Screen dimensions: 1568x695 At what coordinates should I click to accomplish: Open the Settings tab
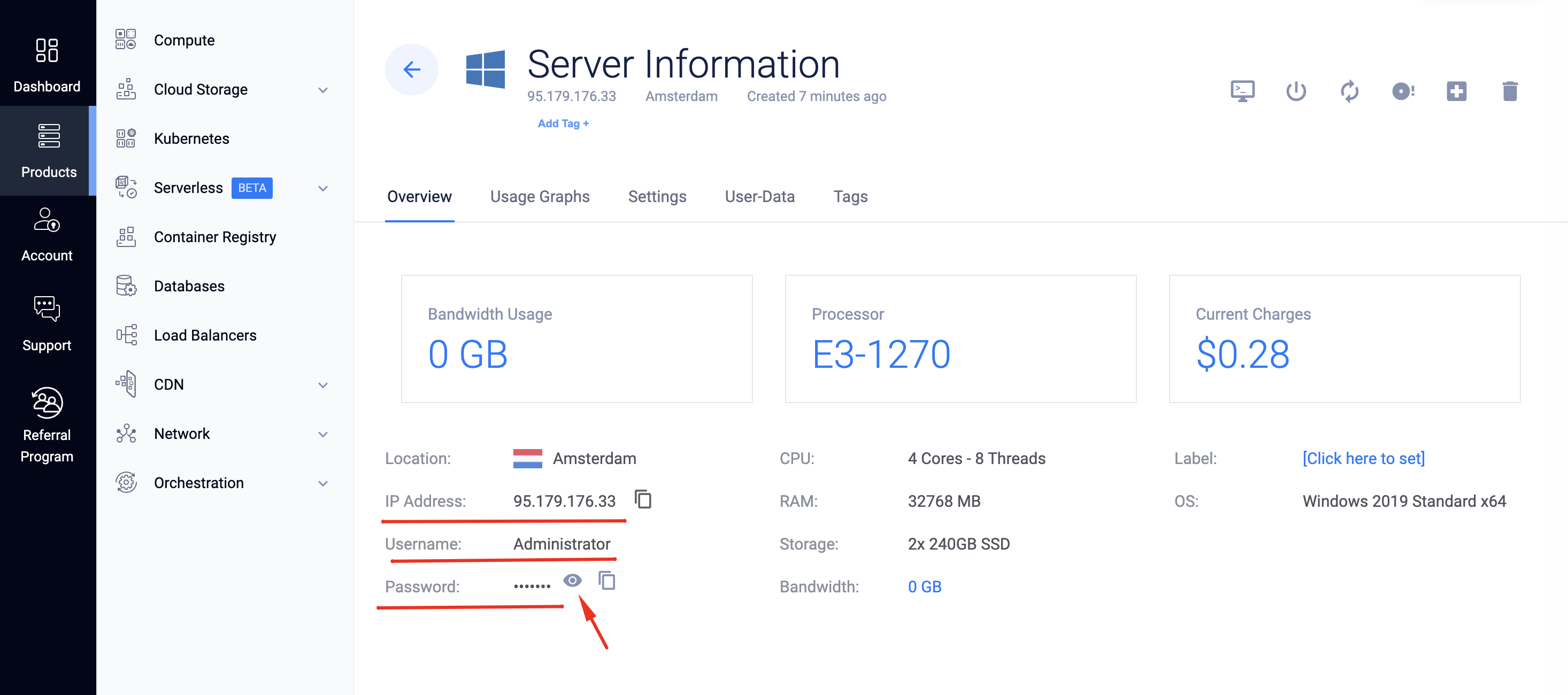coord(657,197)
